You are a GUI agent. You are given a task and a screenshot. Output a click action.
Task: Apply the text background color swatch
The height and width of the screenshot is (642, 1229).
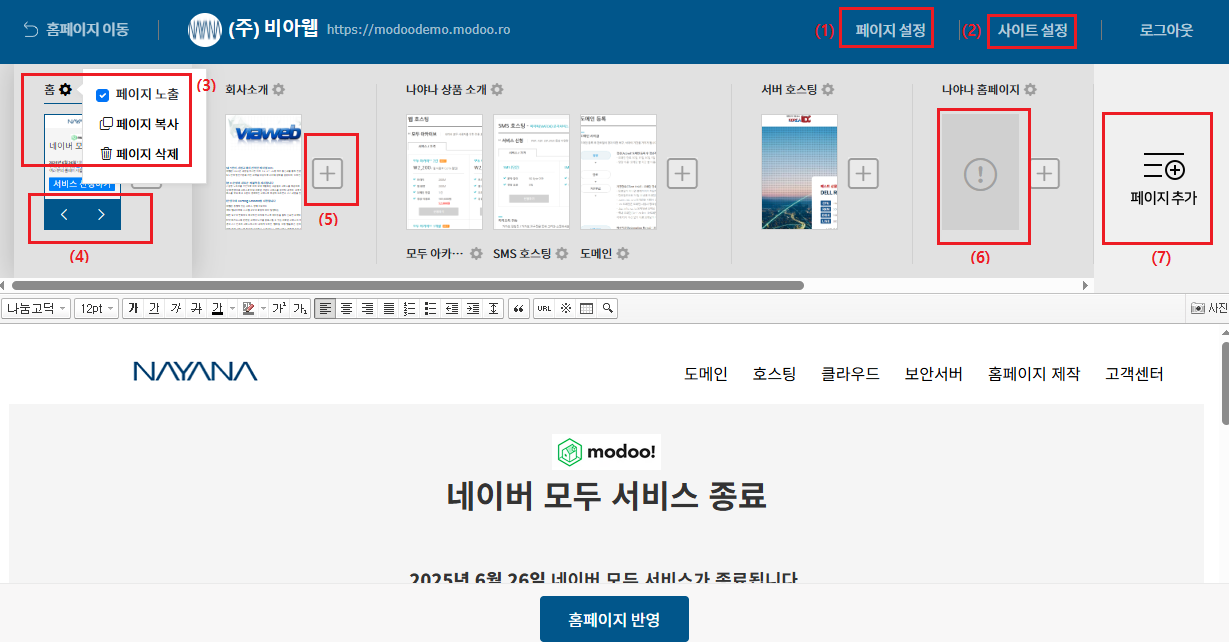tap(248, 308)
